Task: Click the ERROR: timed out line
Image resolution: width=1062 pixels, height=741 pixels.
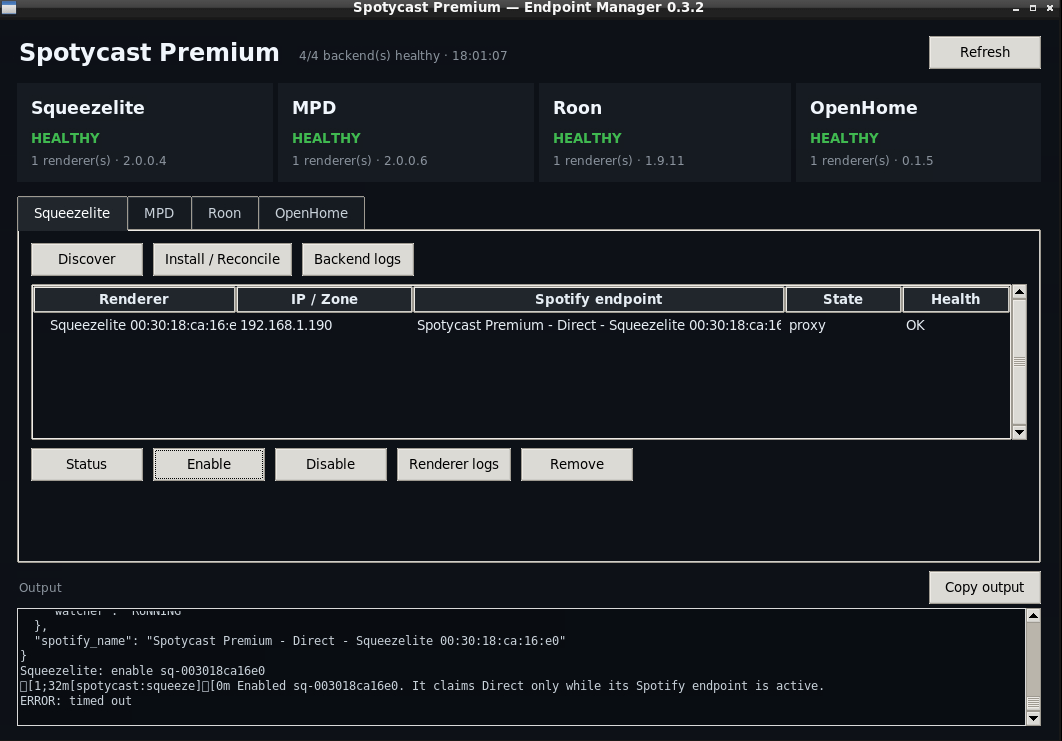Action: tap(76, 701)
